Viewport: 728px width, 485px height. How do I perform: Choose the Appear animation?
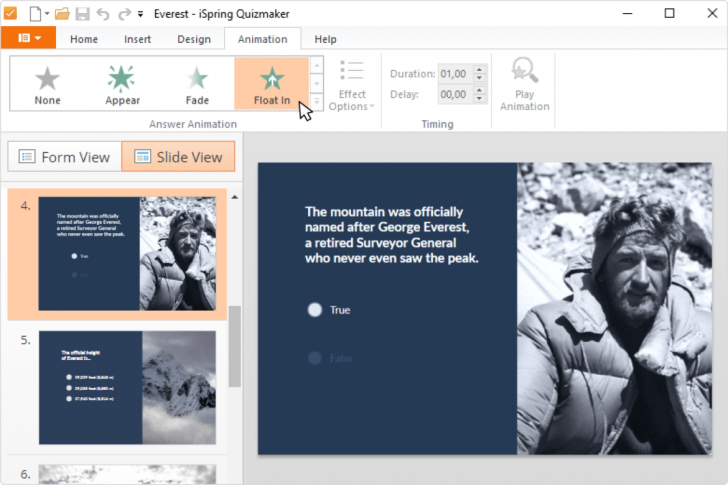(x=122, y=84)
